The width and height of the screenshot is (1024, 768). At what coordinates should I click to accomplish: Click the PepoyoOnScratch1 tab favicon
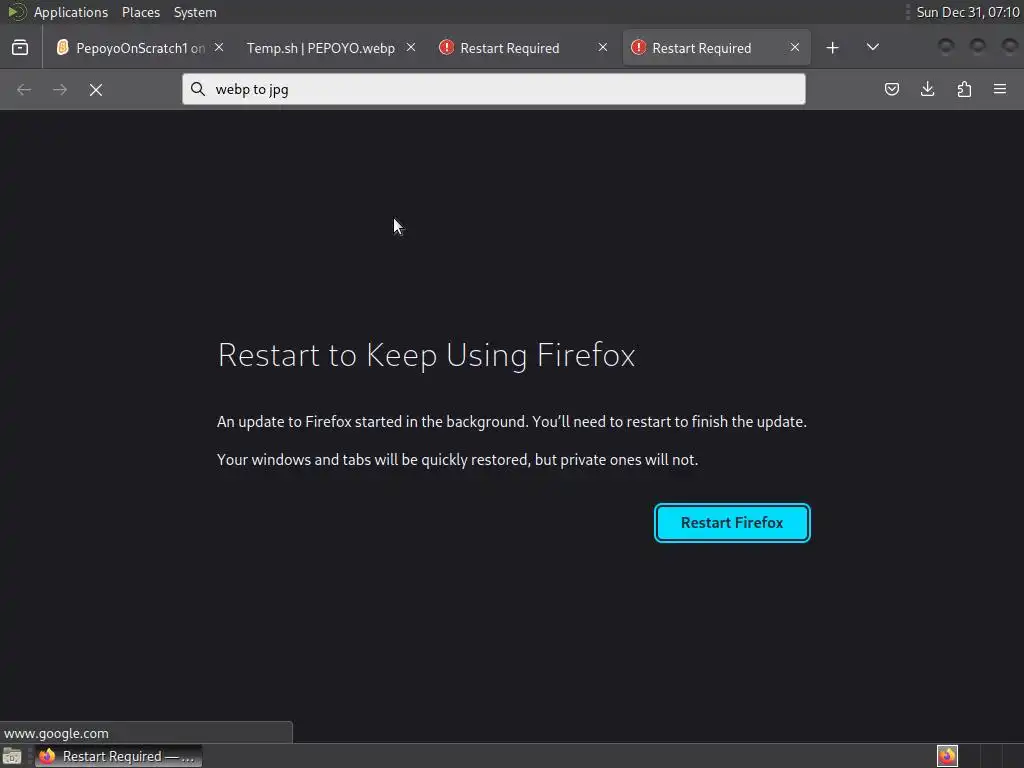(63, 47)
